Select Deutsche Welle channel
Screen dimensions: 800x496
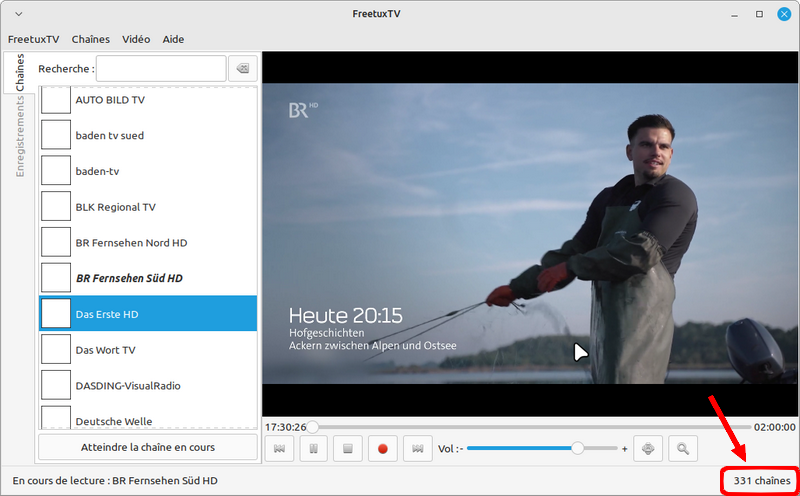(x=148, y=417)
